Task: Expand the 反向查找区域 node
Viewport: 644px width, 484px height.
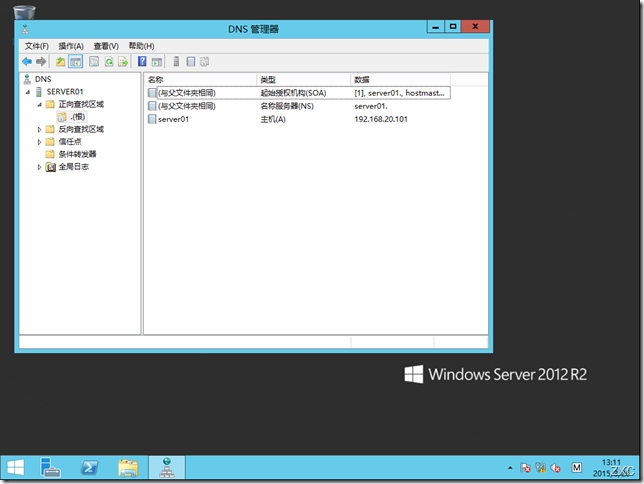Action: point(39,129)
